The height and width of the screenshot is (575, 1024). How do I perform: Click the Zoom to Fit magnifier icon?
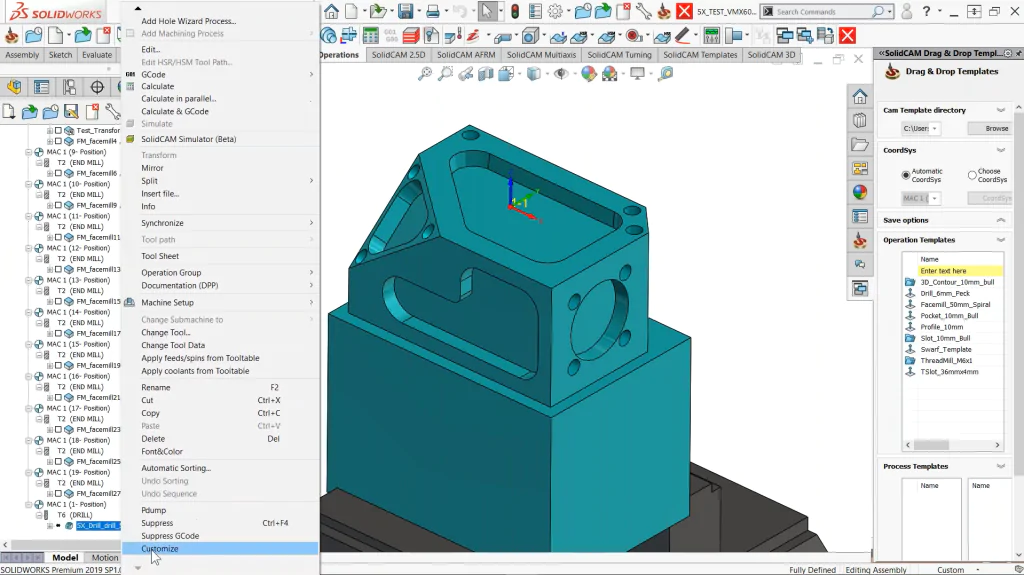point(425,73)
